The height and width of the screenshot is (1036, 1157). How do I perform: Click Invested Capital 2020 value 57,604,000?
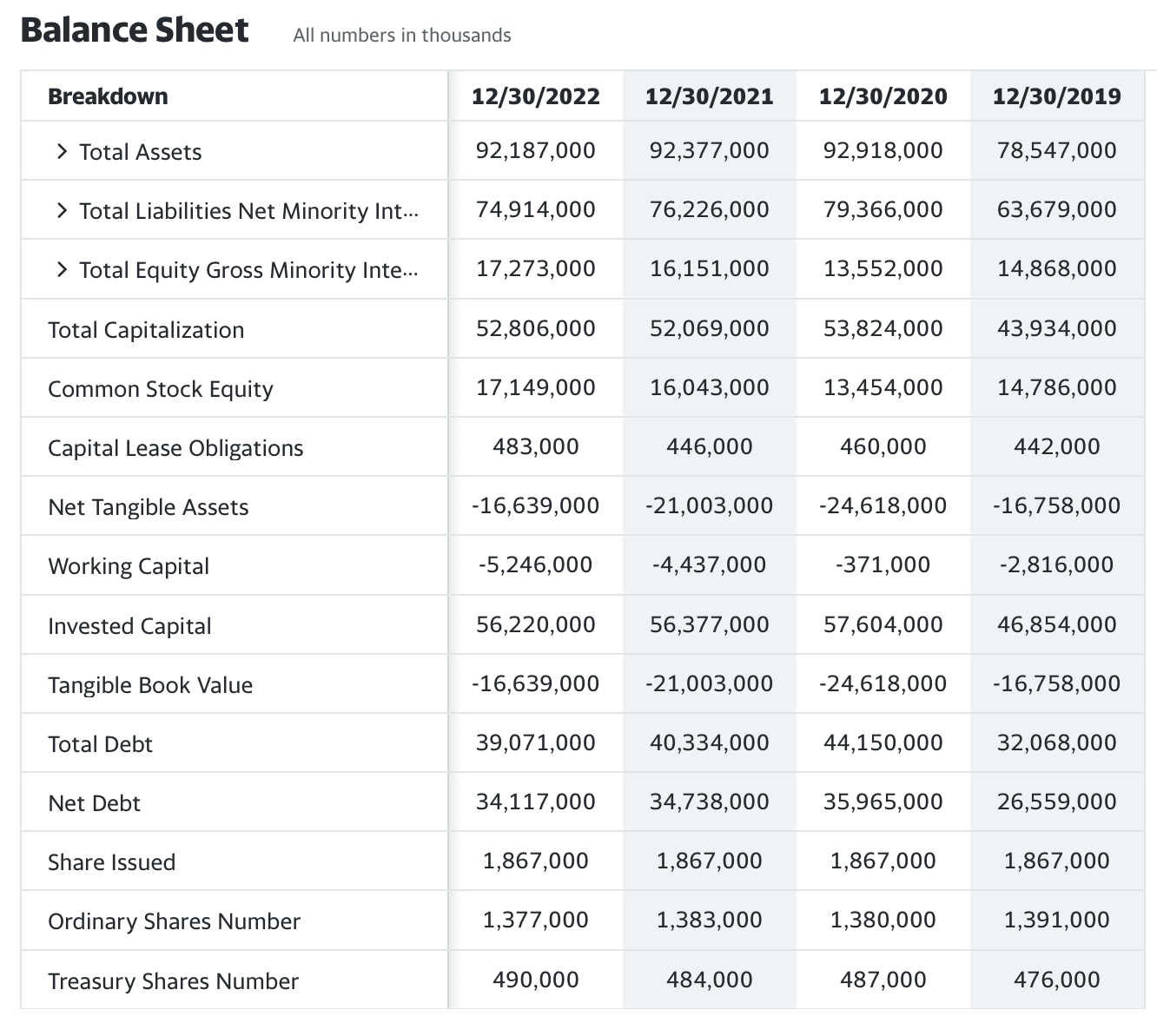(883, 624)
